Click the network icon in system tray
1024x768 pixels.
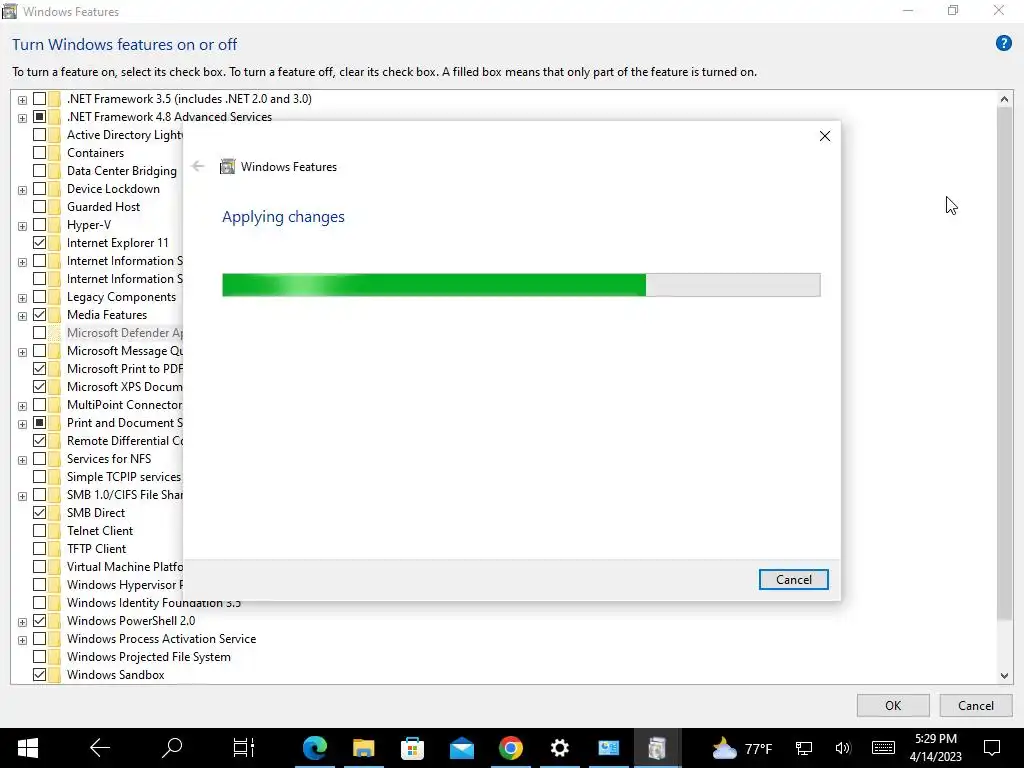tap(804, 748)
